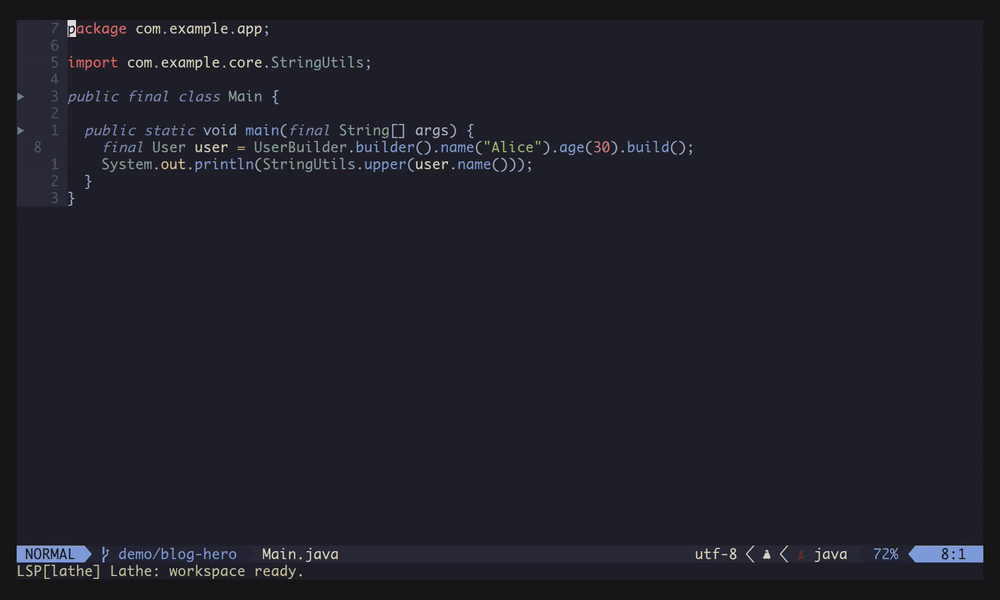This screenshot has height=600, width=1000.
Task: Click the Main.java filename in statusline
Action: pyautogui.click(x=300, y=554)
